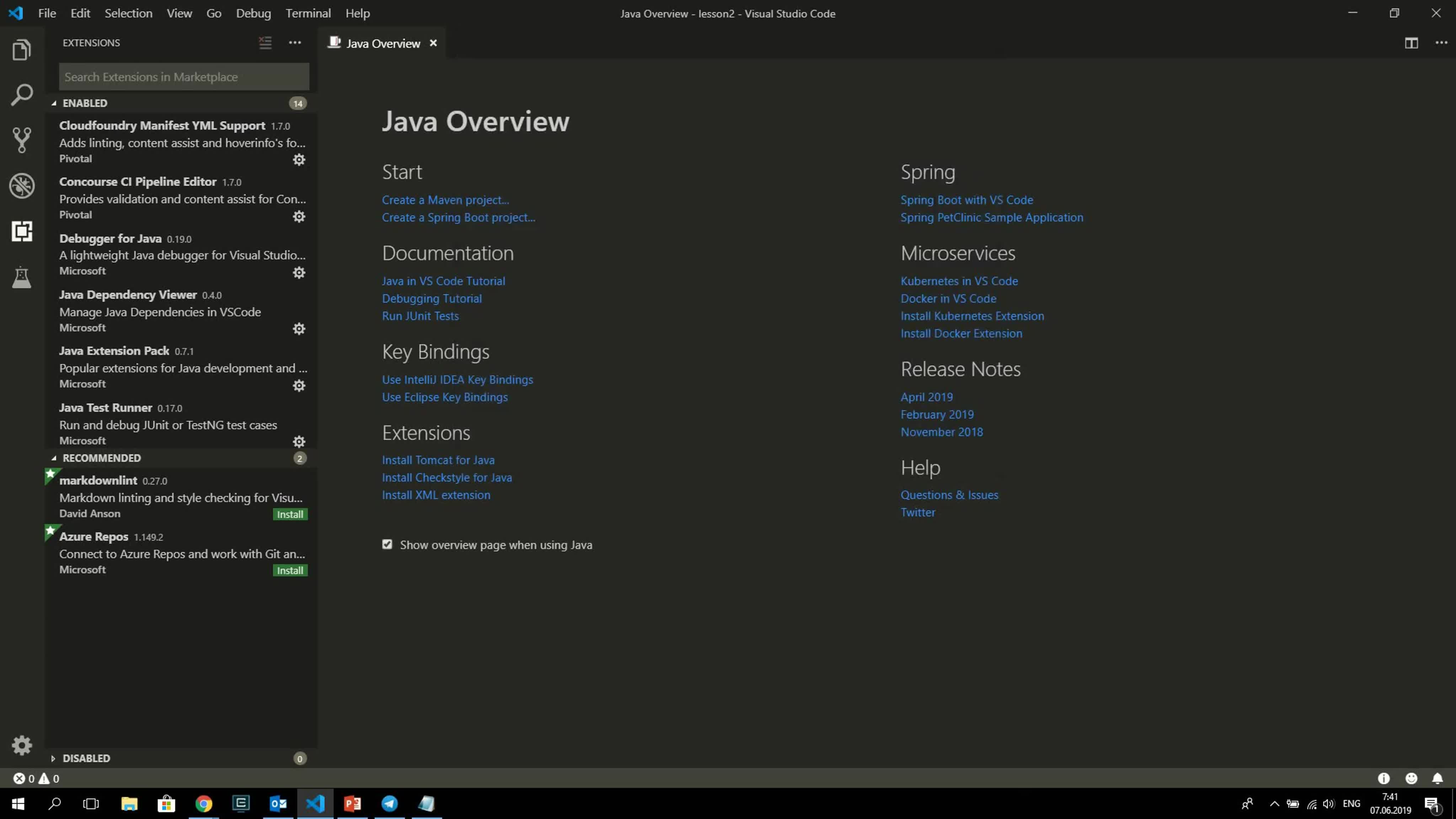Open the Explorer view in activity bar
Screen dimensions: 1456x819
[21, 50]
